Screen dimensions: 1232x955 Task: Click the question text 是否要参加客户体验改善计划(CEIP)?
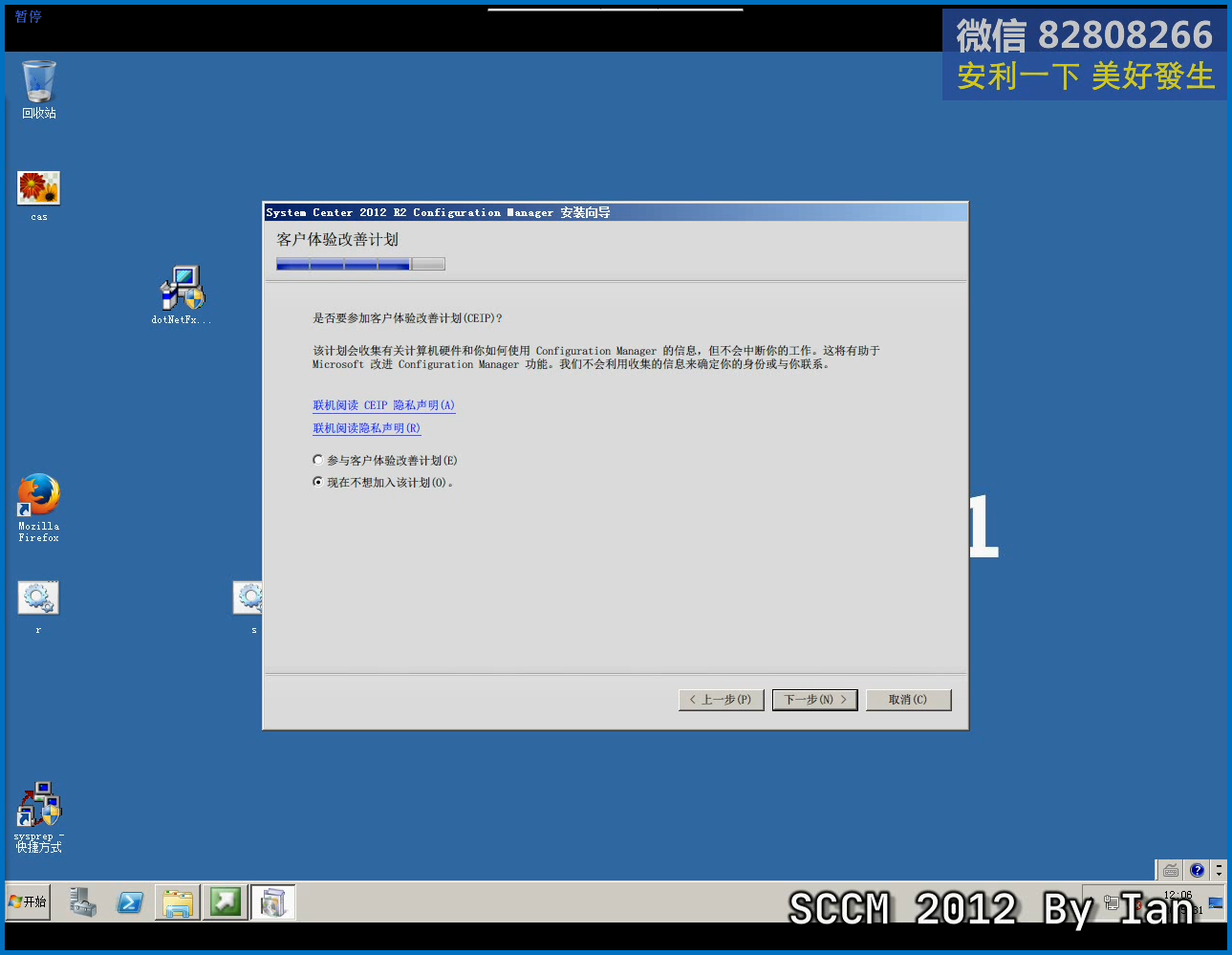(x=407, y=318)
